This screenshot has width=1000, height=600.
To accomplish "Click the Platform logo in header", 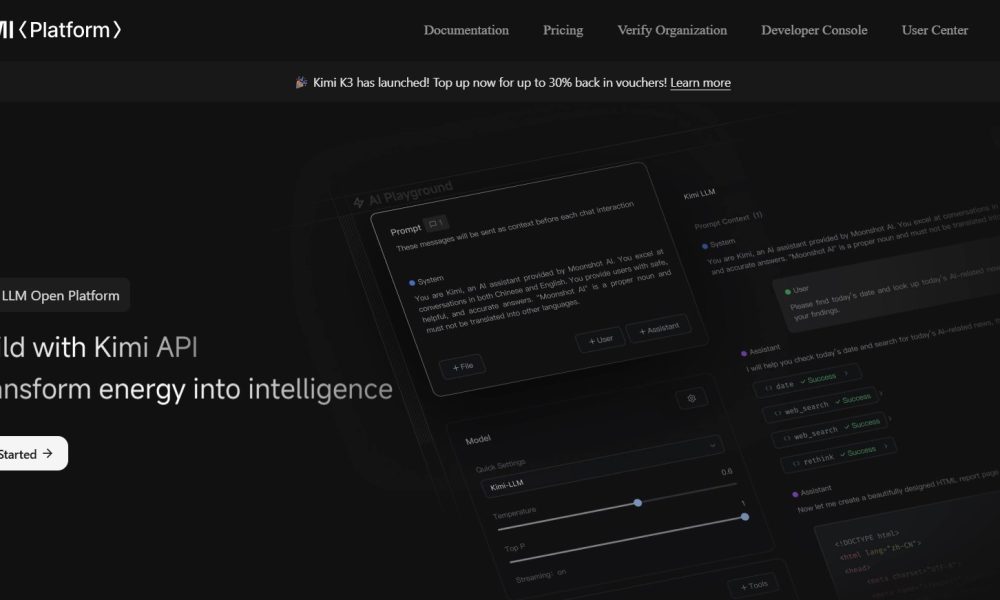I will click(x=61, y=29).
